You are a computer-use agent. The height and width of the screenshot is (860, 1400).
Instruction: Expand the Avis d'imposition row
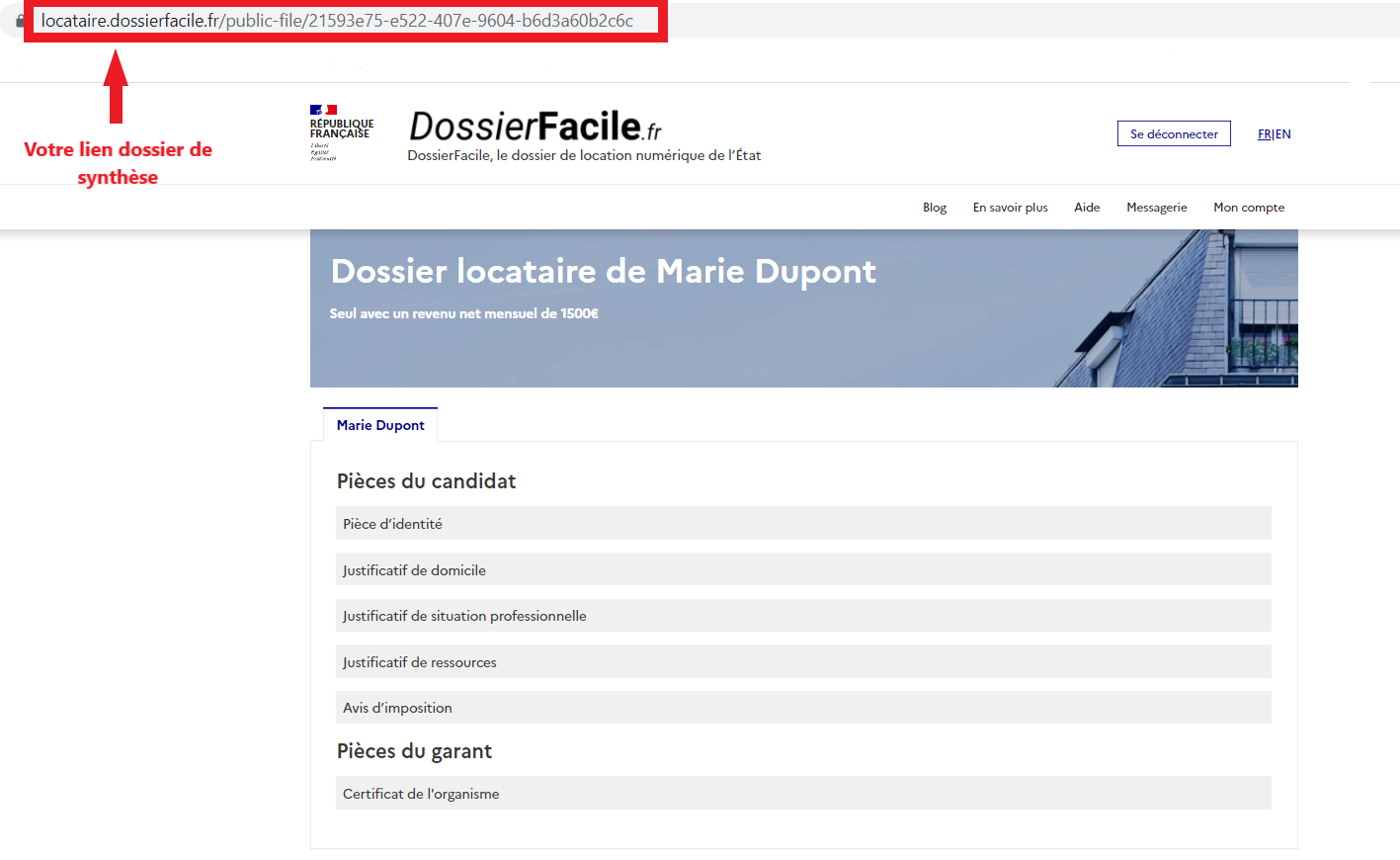[x=803, y=707]
